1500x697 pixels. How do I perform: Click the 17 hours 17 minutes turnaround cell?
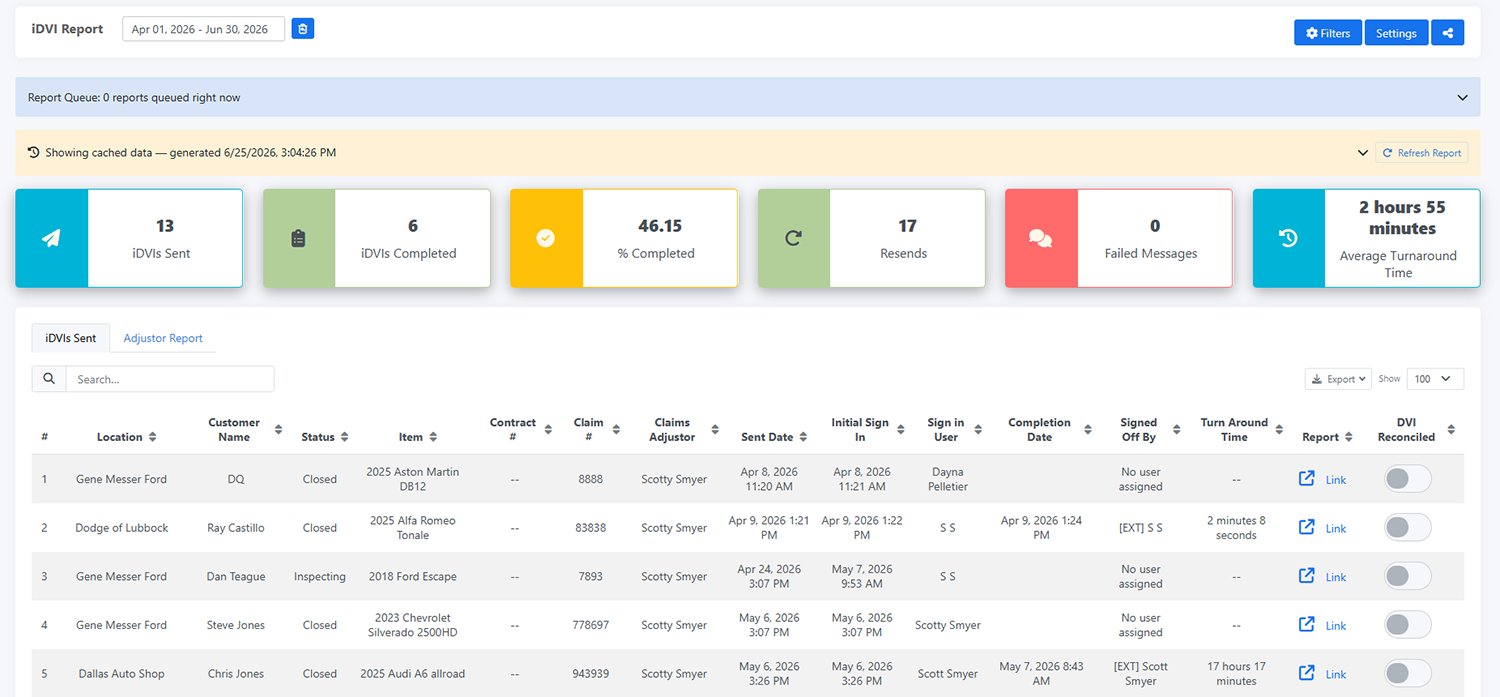pos(1236,673)
